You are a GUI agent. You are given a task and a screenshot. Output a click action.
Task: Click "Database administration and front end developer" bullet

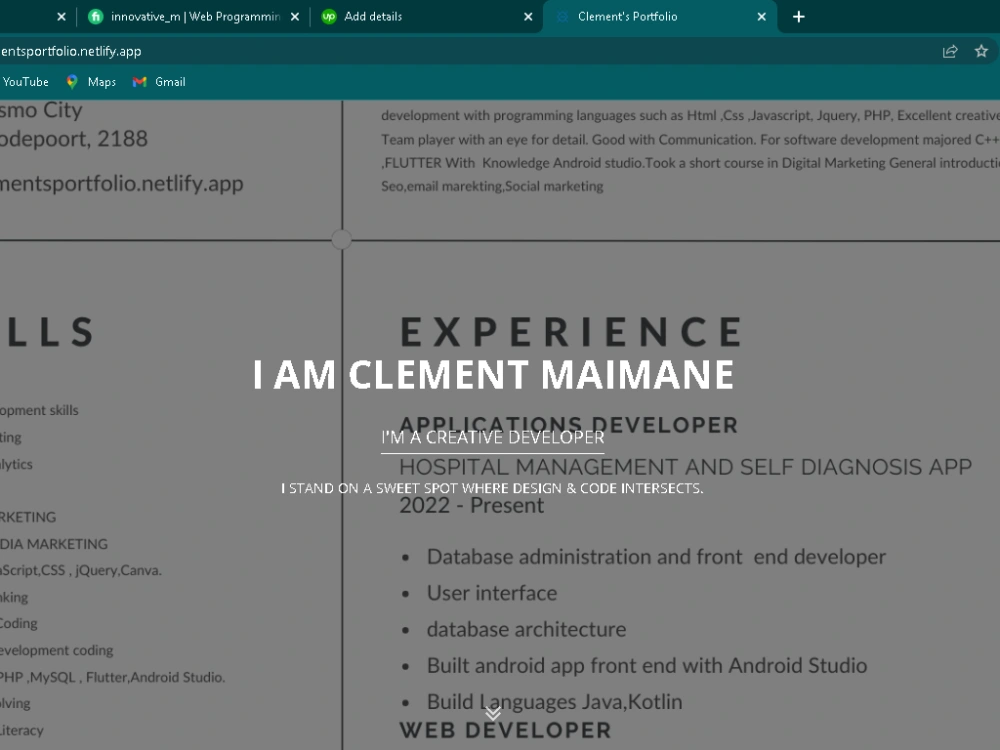pyautogui.click(x=656, y=557)
